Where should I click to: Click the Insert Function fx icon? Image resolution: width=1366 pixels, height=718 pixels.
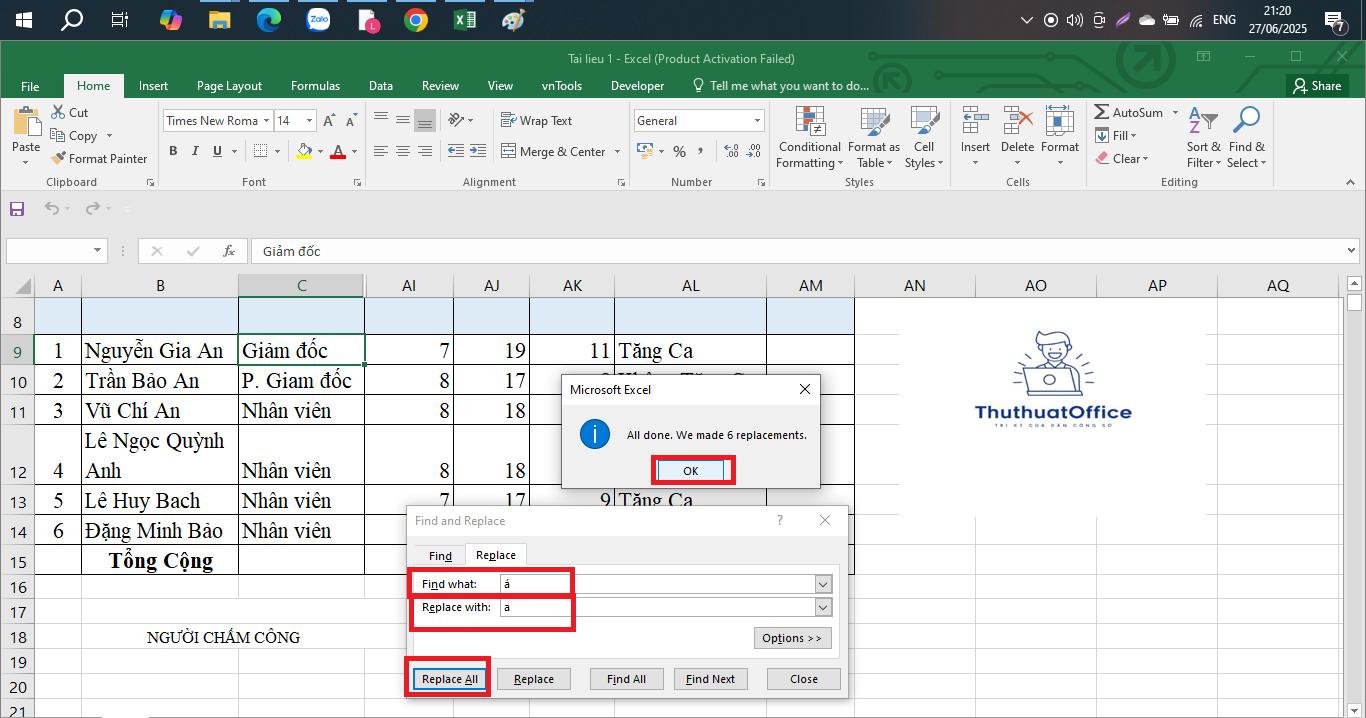[x=229, y=251]
